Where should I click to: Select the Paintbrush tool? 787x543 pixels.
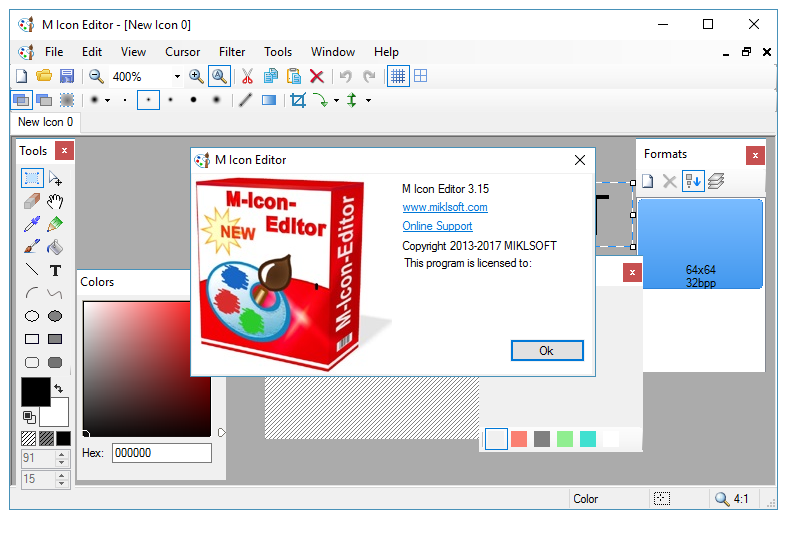tap(32, 247)
